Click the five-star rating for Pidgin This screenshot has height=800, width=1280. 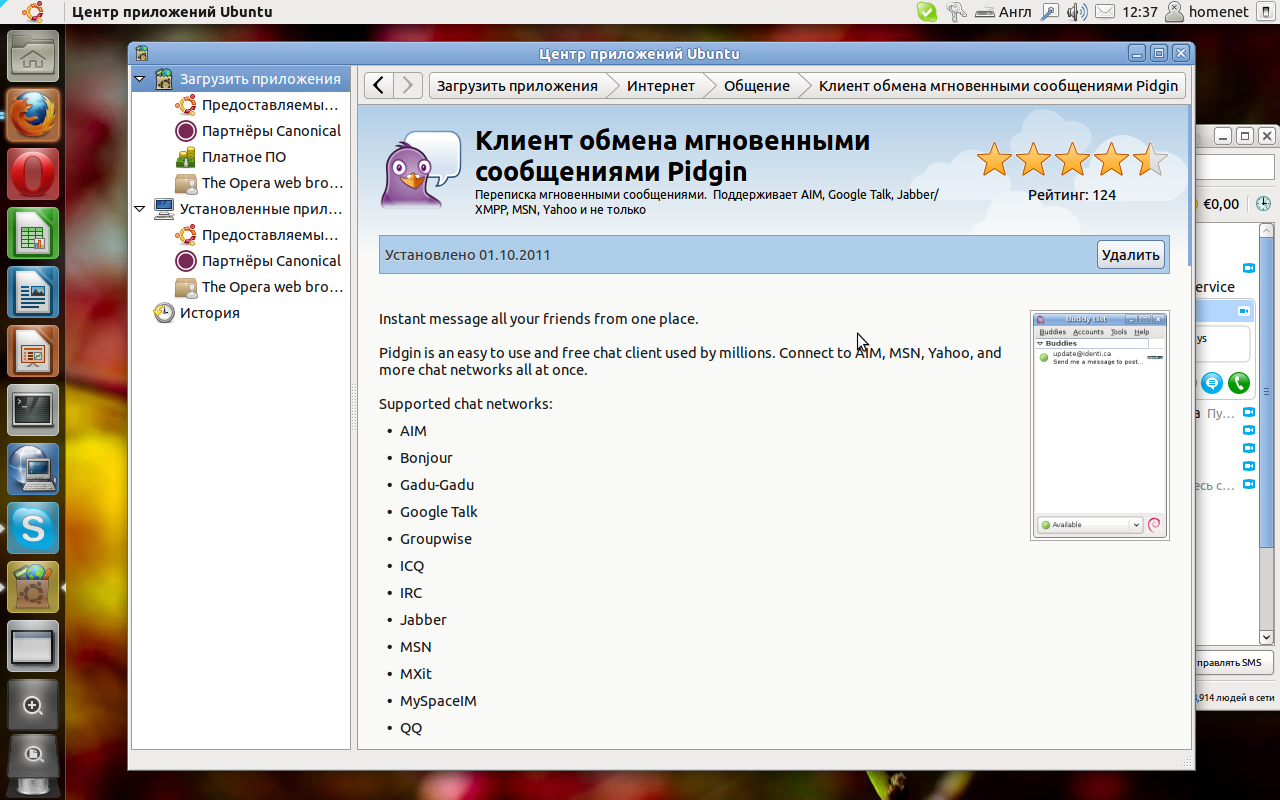click(x=1072, y=160)
